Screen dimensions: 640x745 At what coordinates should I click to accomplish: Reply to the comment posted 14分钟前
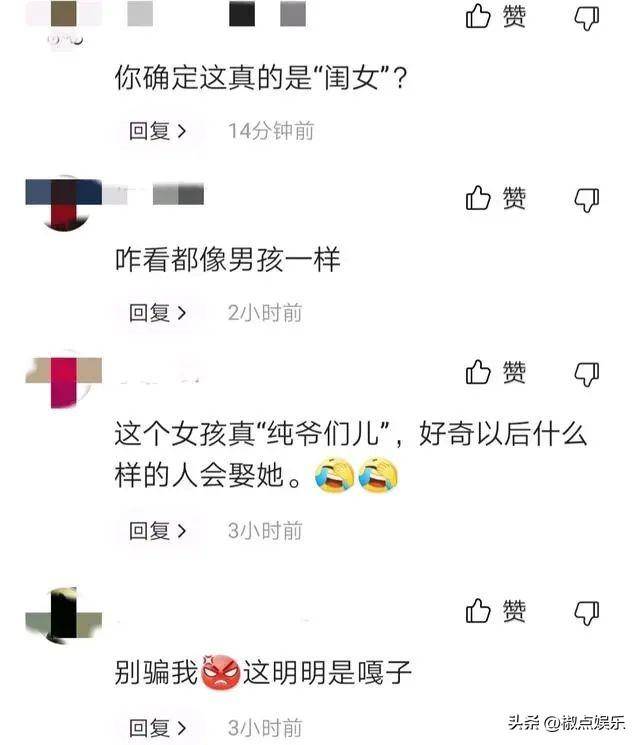[x=157, y=131]
